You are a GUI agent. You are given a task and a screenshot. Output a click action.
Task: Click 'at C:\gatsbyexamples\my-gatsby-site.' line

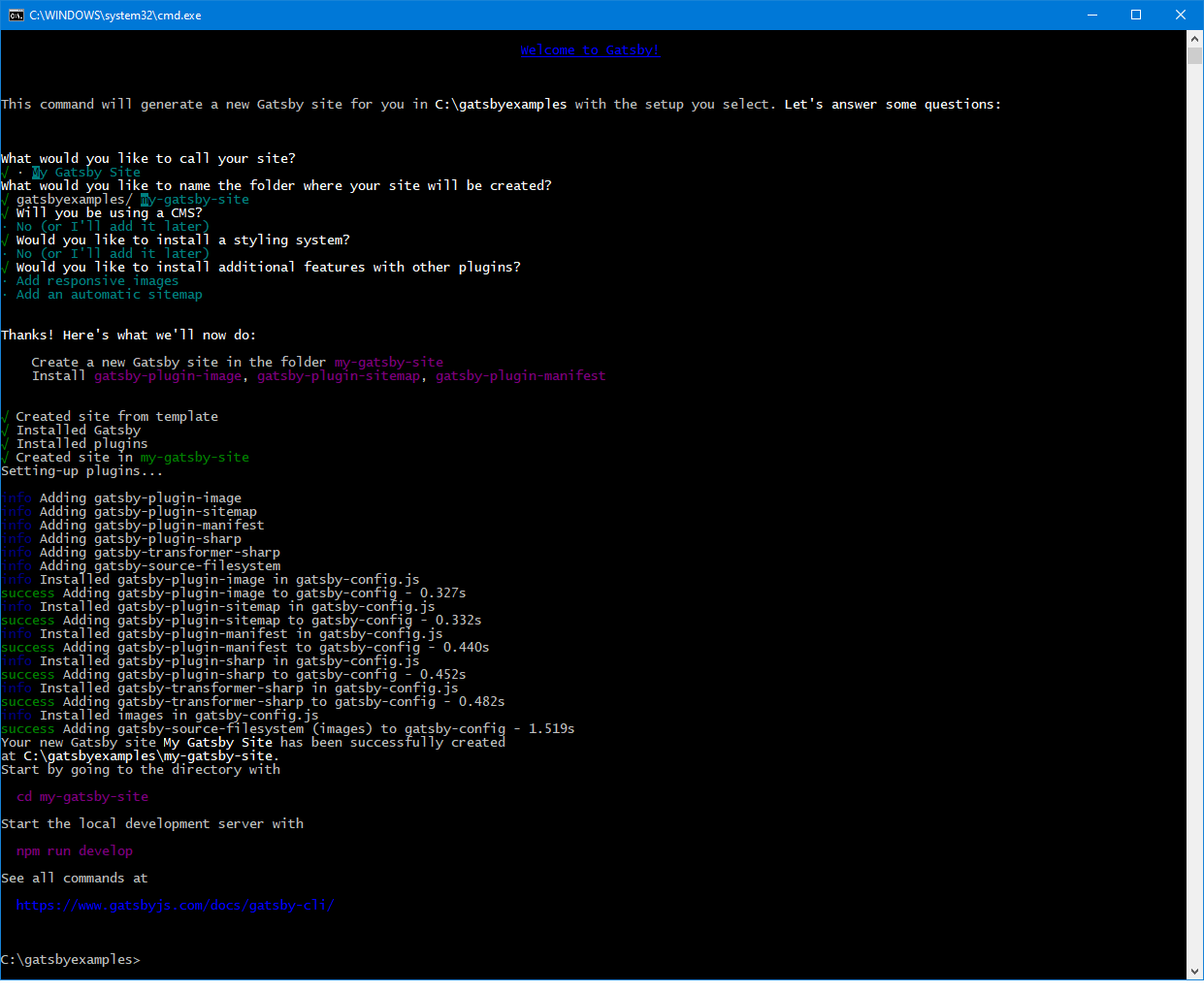pos(141,755)
